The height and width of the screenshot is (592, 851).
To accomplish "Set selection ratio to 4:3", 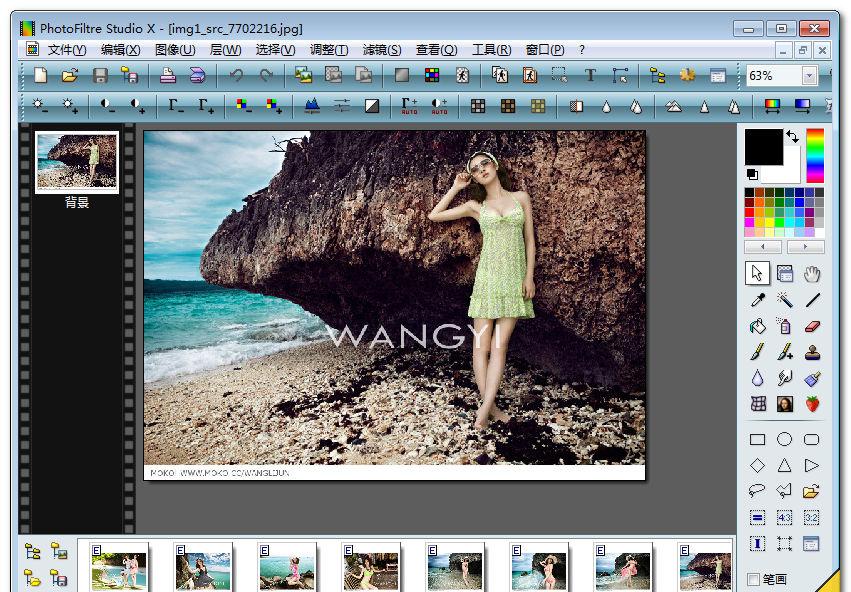I will click(x=784, y=518).
